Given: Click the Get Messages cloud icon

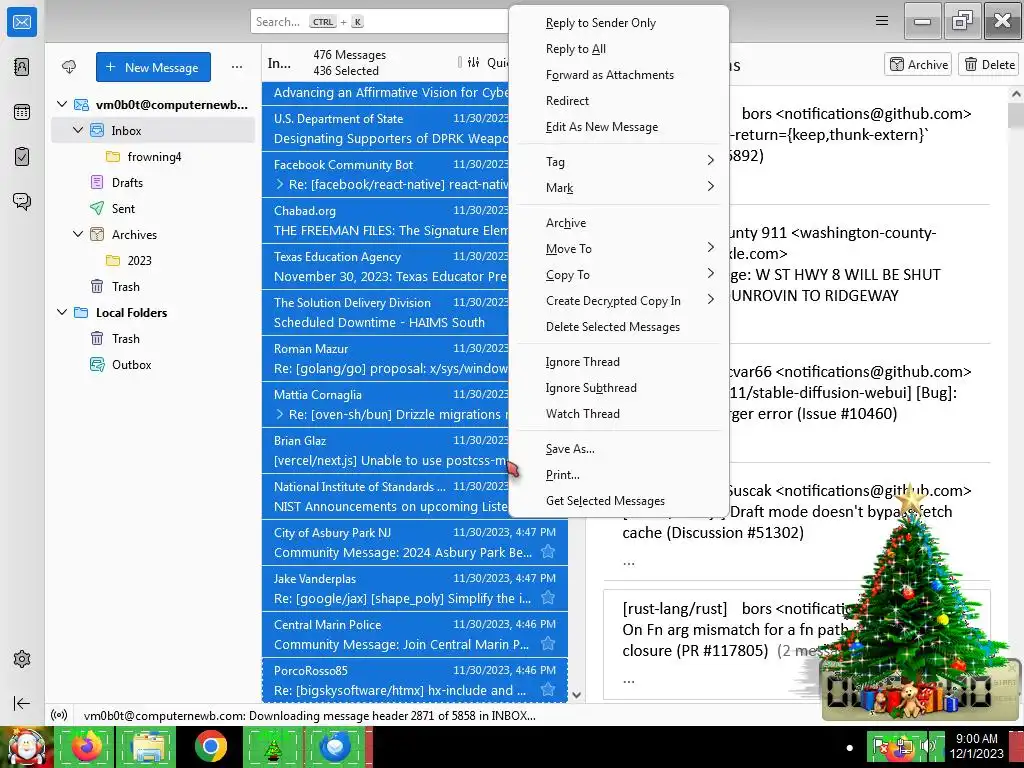Looking at the screenshot, I should click(x=69, y=67).
